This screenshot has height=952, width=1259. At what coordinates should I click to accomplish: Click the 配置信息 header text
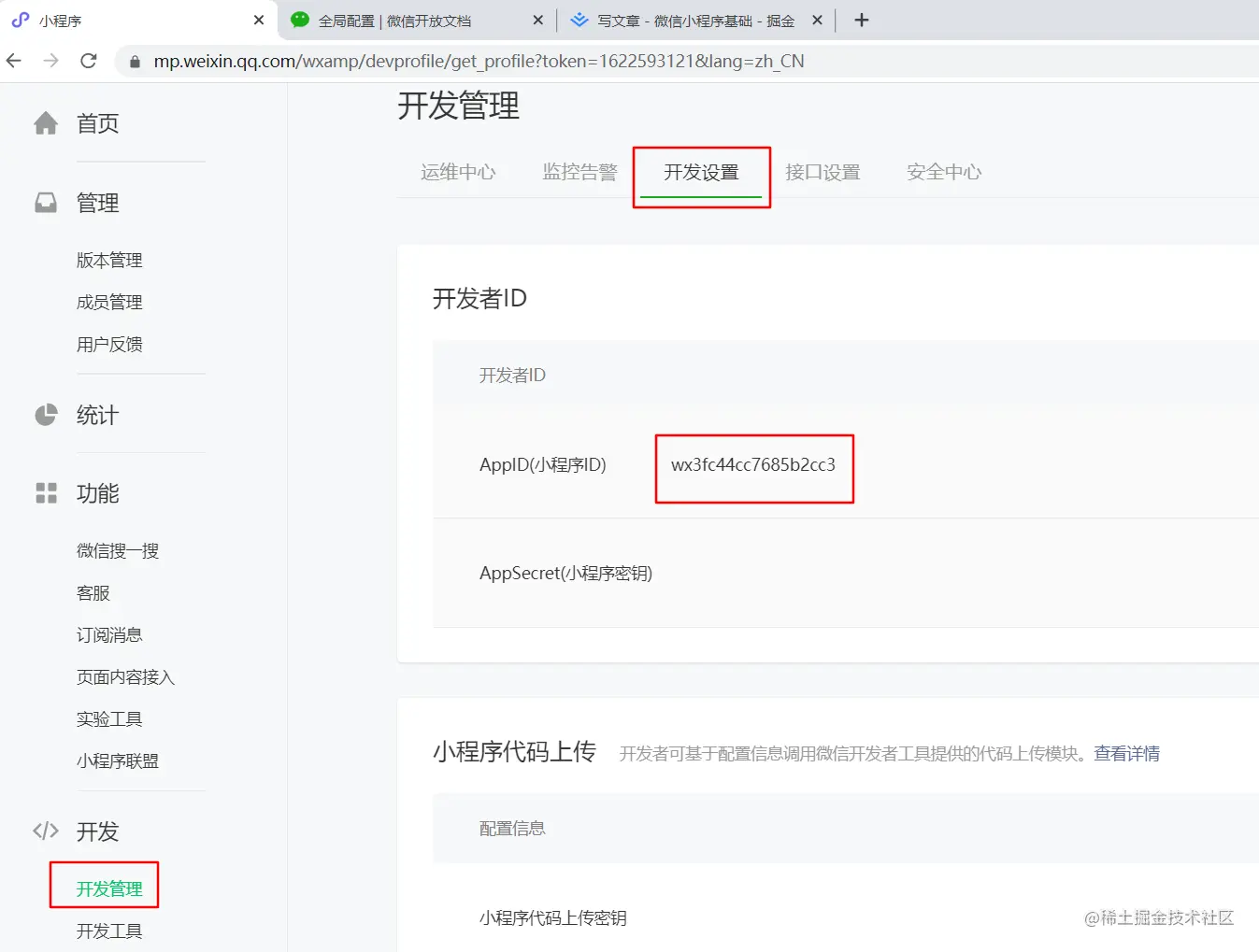[512, 828]
